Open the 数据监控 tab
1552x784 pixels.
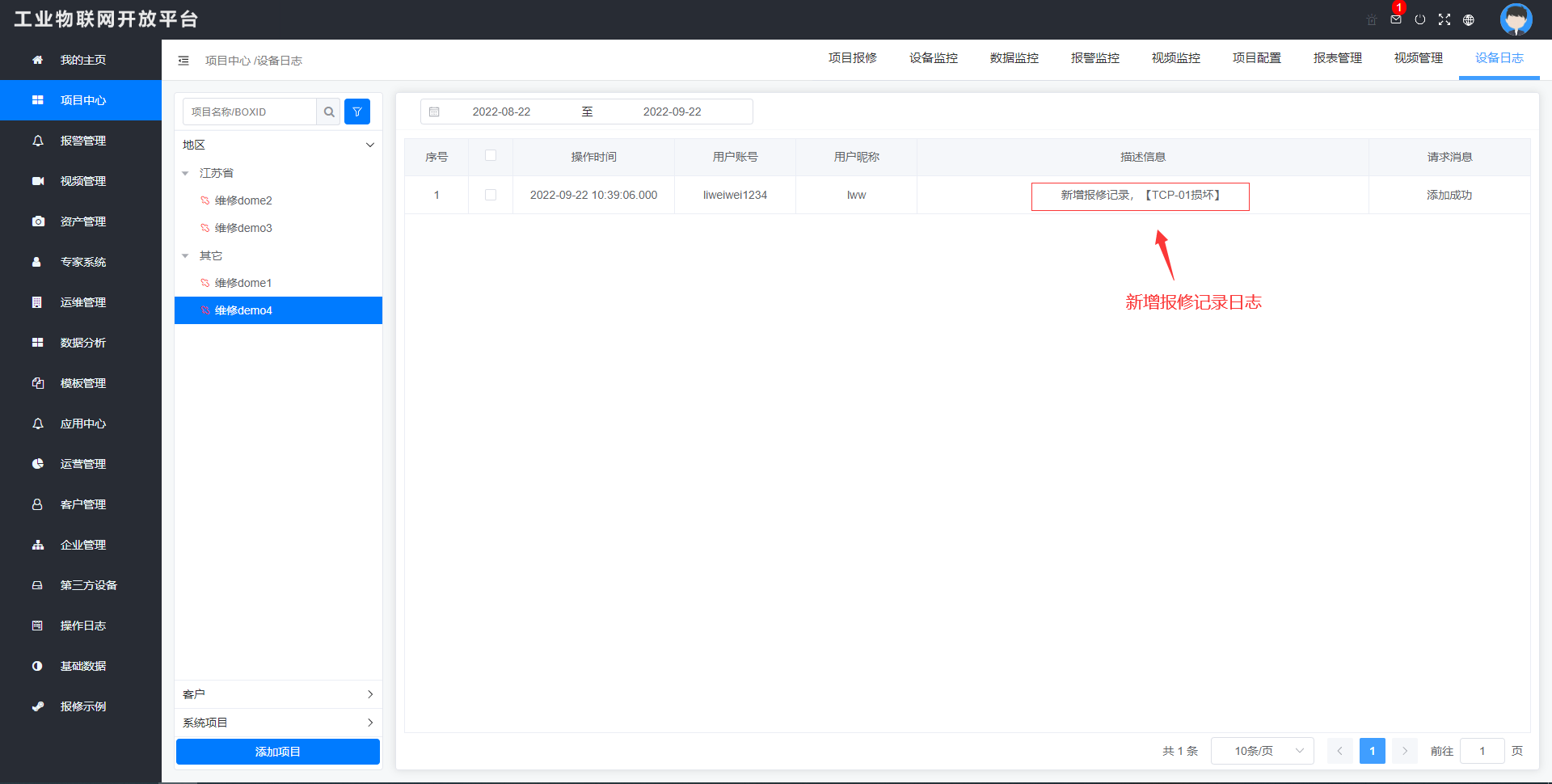coord(1014,58)
